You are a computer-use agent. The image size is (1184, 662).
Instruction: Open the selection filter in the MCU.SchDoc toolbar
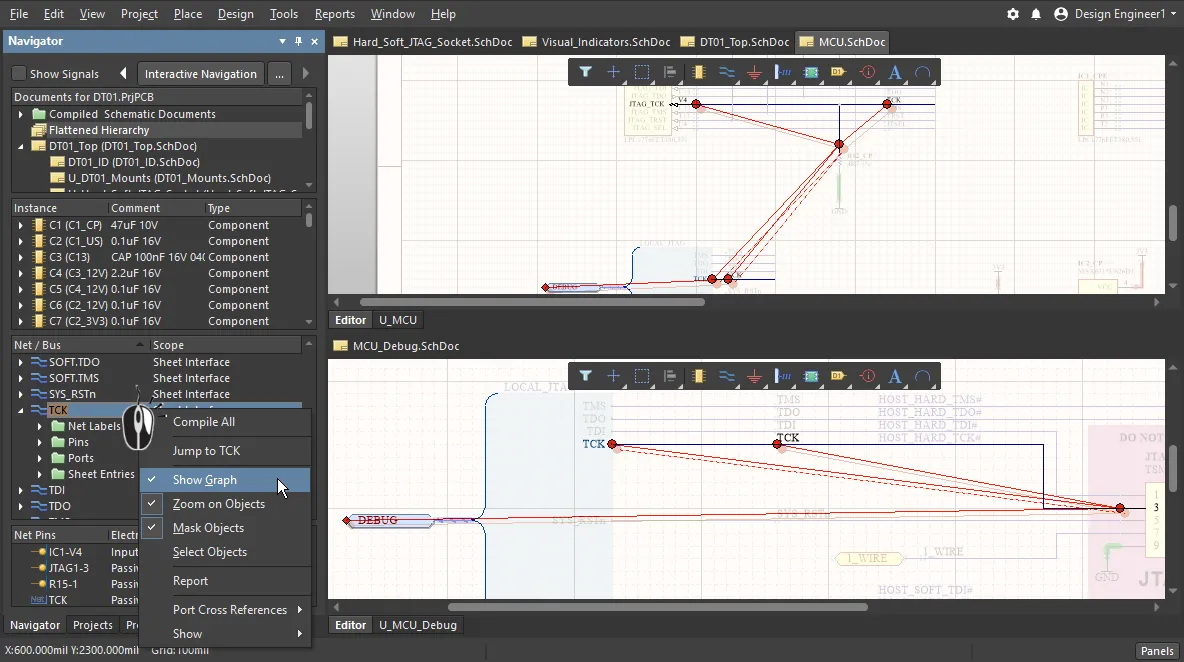coord(585,72)
